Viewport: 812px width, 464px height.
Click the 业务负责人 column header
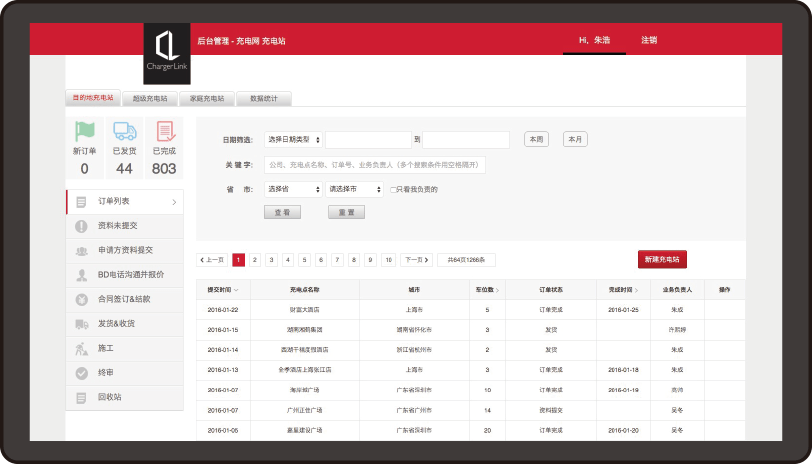coord(677,290)
